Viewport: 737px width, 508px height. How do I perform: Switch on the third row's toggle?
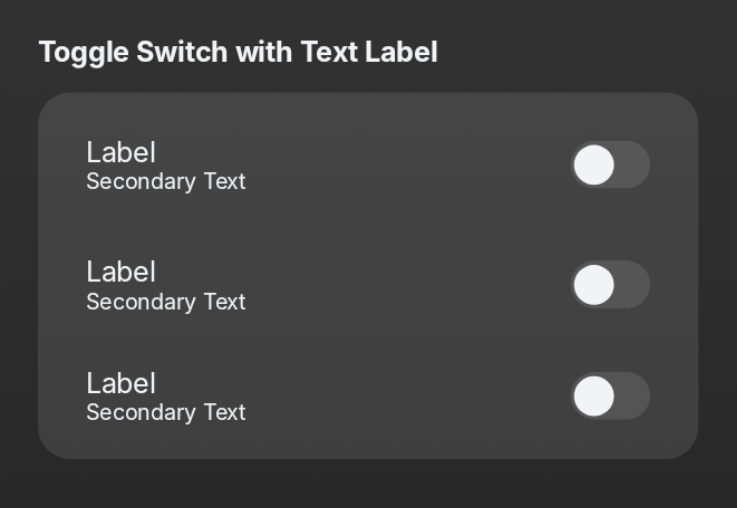coord(610,396)
